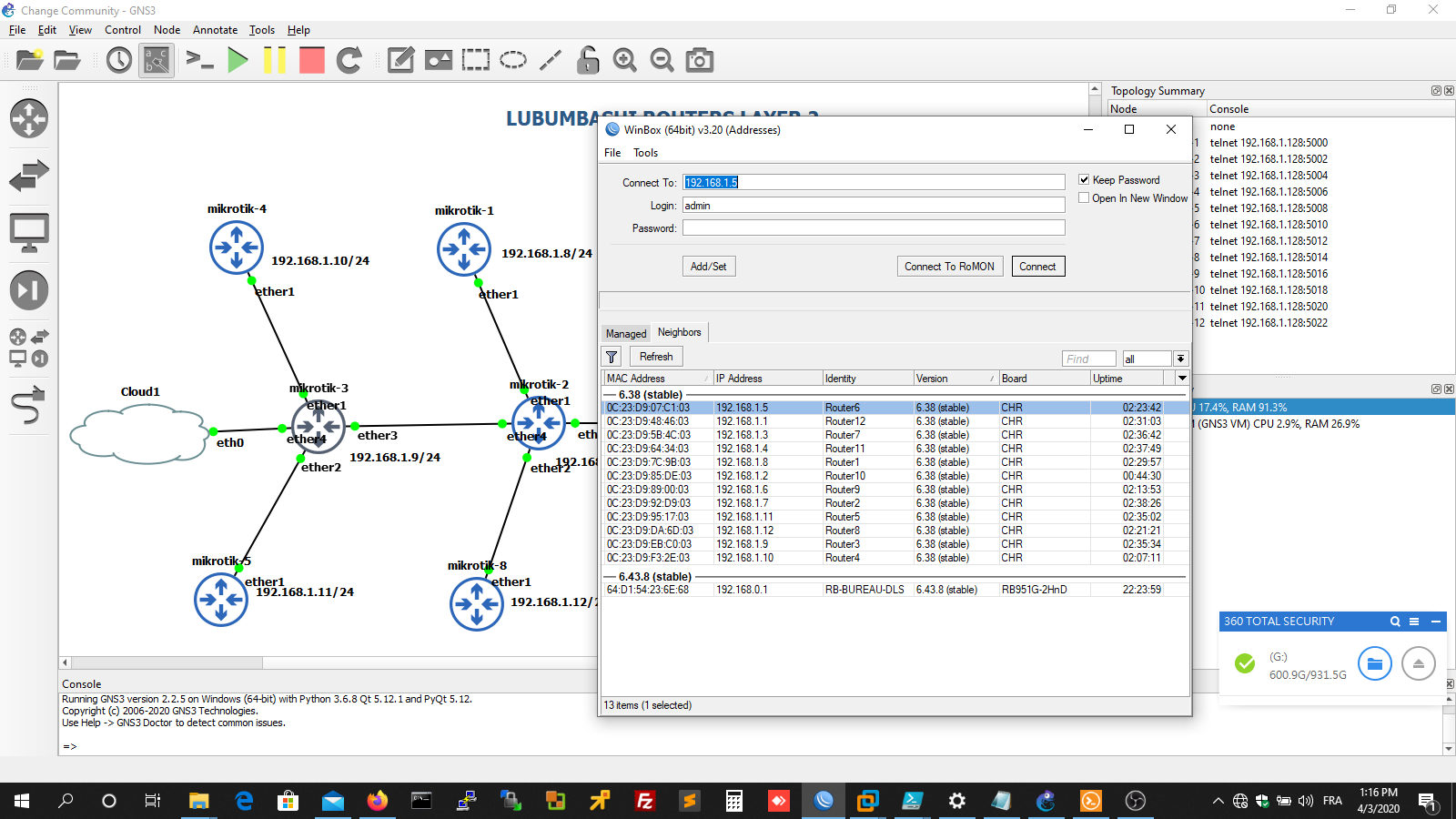The height and width of the screenshot is (819, 1456).
Task: Collapse the Topology Summary panel
Action: pos(1435,90)
